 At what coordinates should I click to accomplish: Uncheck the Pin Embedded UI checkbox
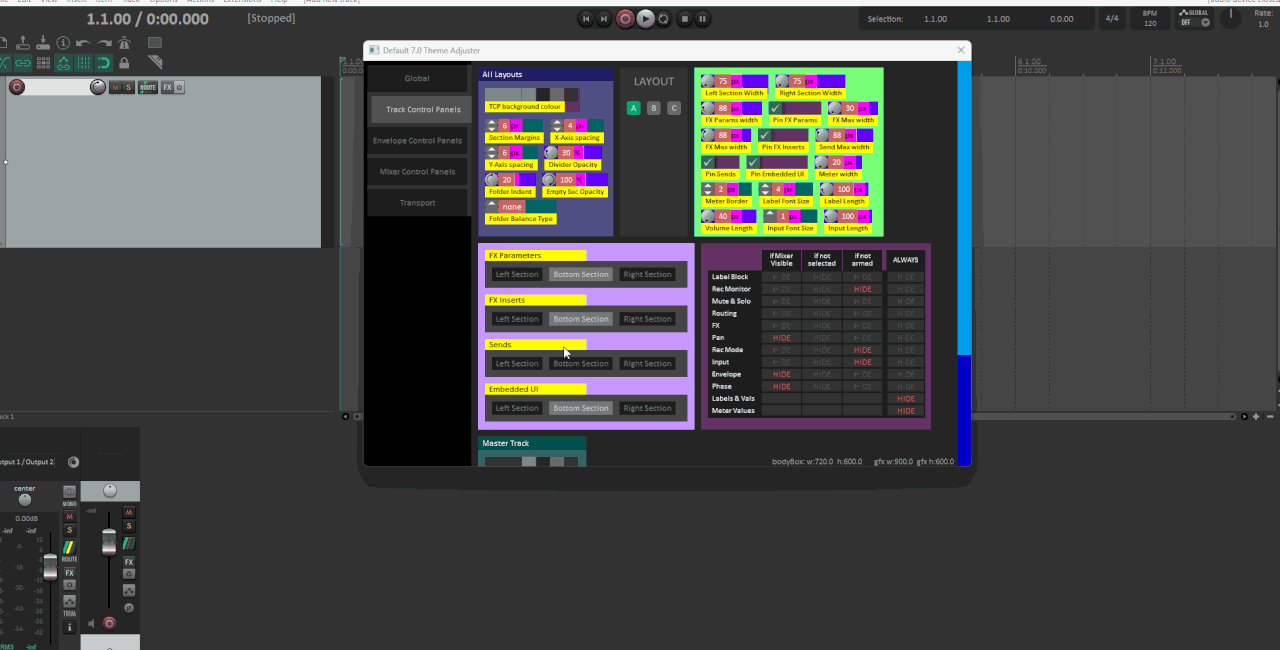click(754, 162)
